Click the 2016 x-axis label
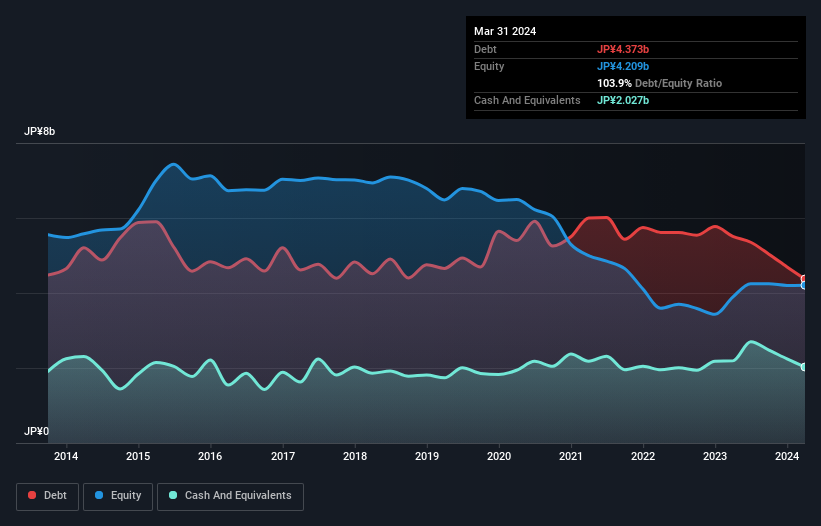 coord(210,456)
